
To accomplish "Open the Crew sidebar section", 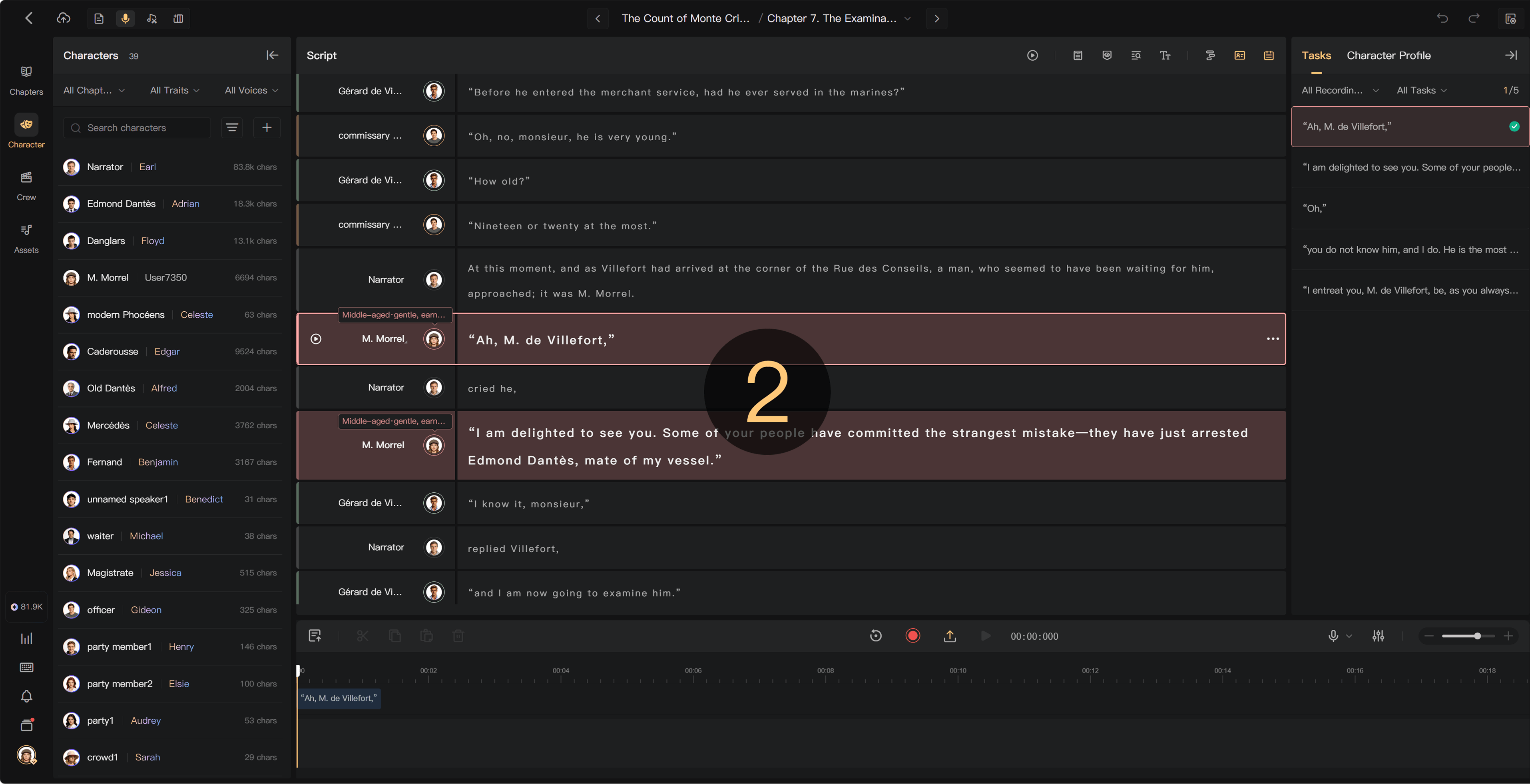I will pos(26,185).
